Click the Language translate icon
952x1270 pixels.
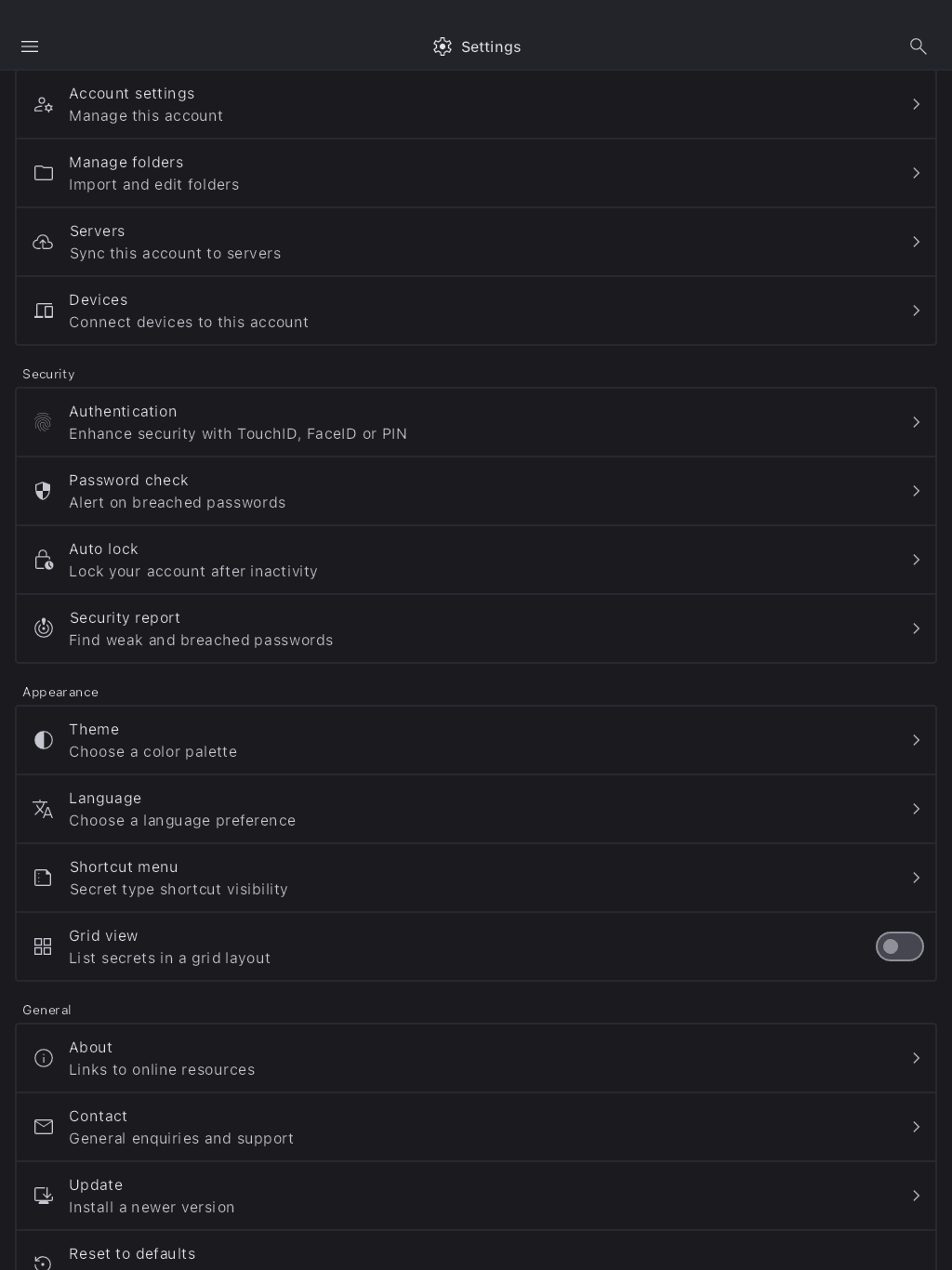pos(43,809)
